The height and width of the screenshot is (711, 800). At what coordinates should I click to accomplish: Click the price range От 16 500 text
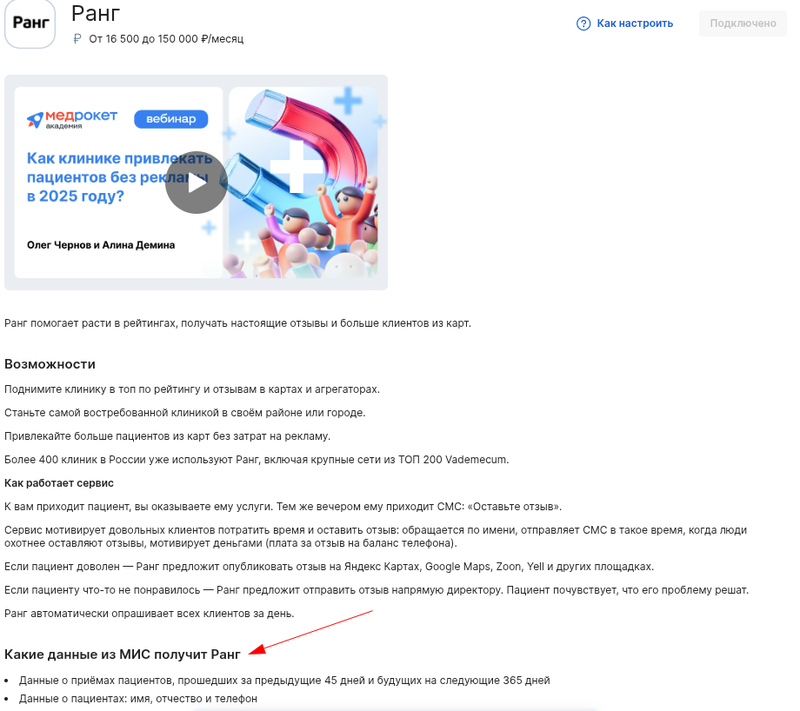point(166,39)
